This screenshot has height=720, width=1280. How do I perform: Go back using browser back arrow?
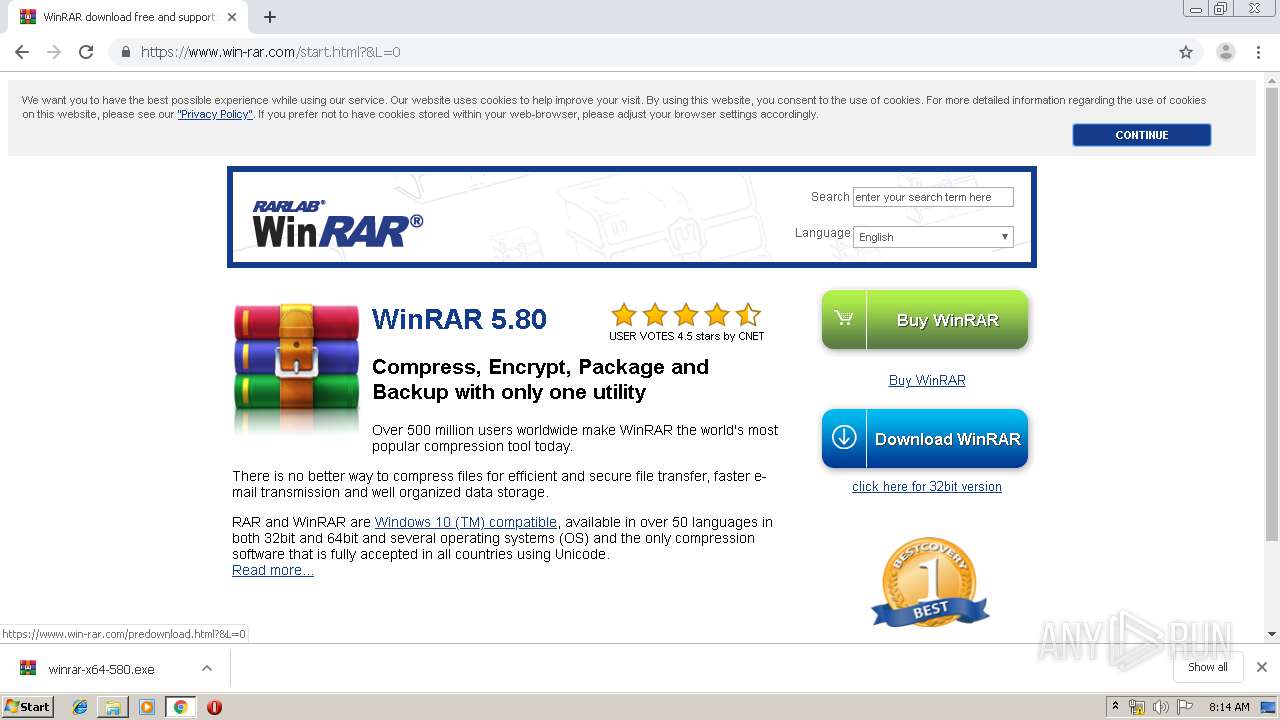click(x=22, y=52)
